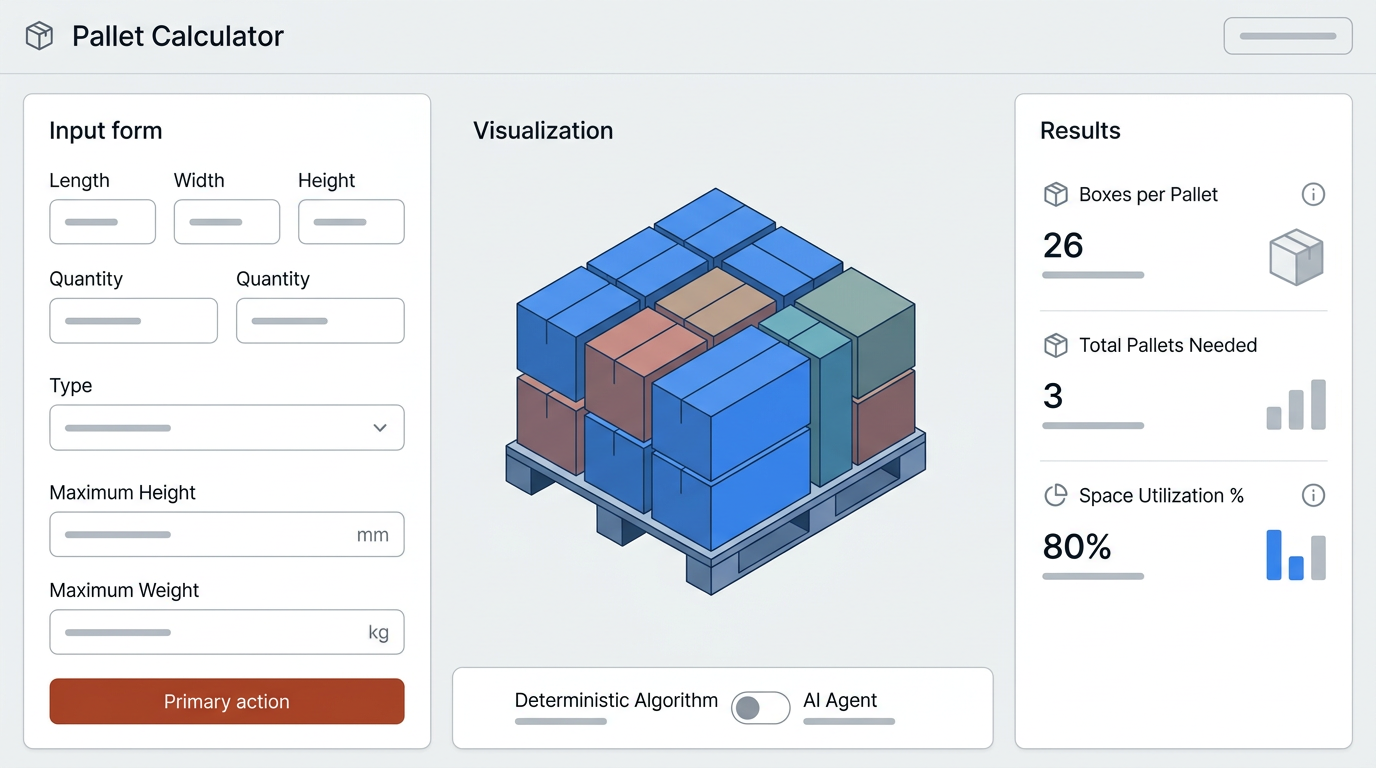This screenshot has width=1376, height=768.
Task: Click the Primary action button
Action: 226,701
